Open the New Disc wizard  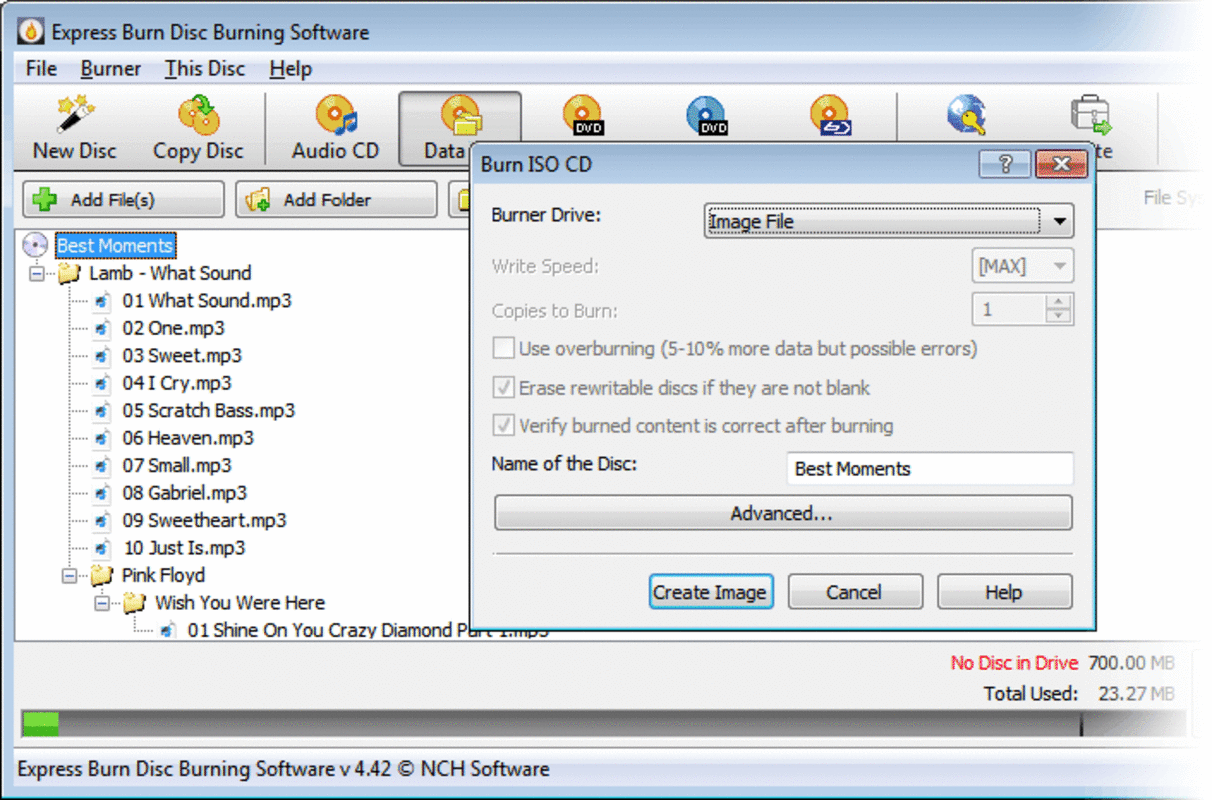pyautogui.click(x=72, y=126)
